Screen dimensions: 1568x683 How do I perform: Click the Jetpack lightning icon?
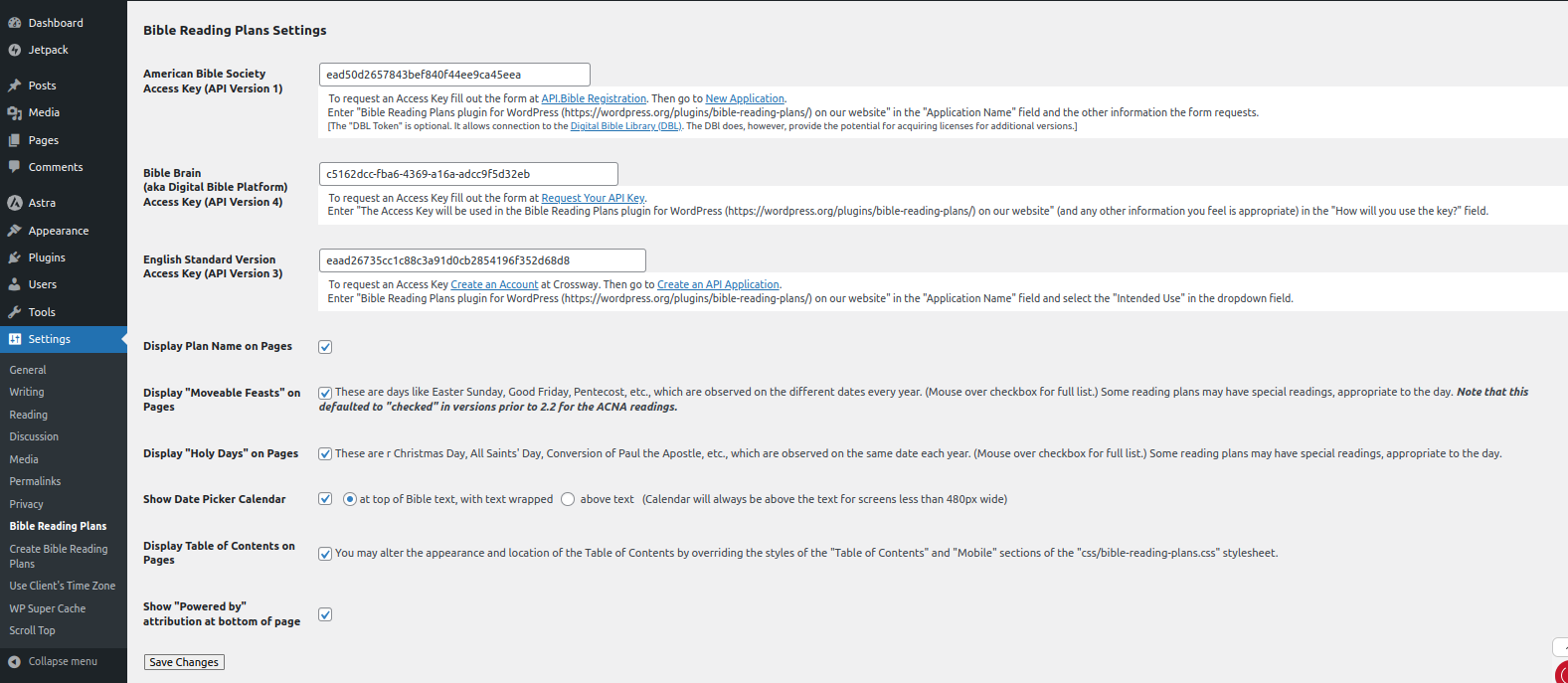tap(15, 50)
